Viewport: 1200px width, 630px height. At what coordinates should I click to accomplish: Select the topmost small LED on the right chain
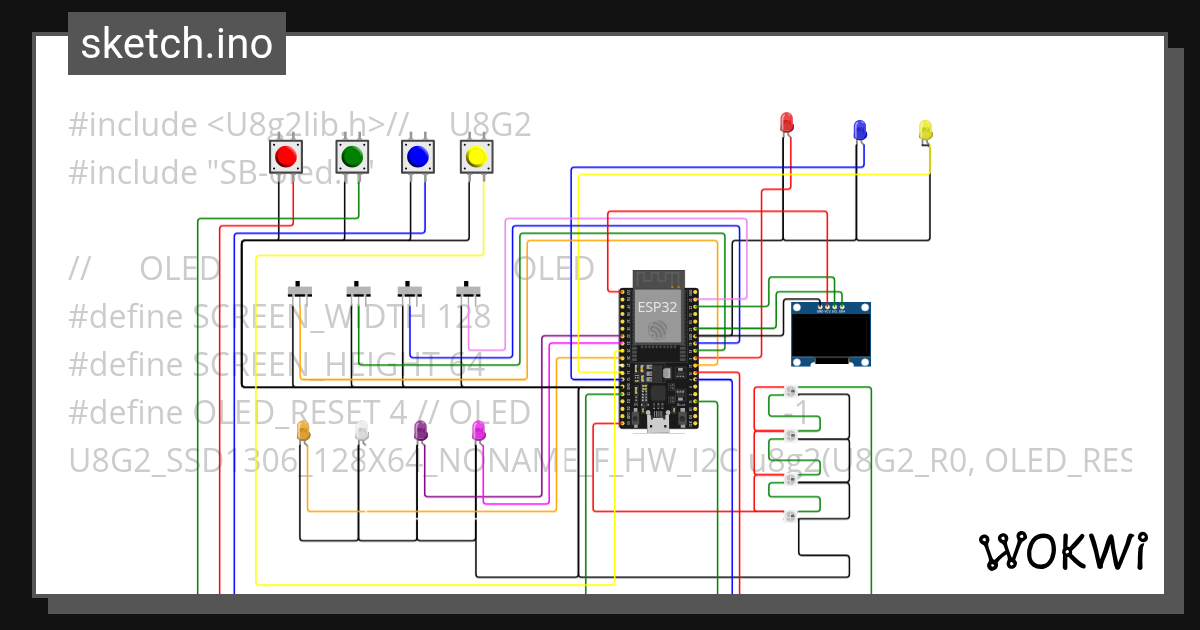point(789,390)
